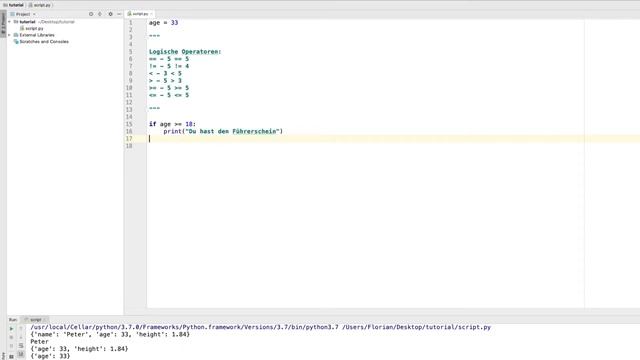
Task: Click the External Libraries icon
Action: [x=16, y=35]
